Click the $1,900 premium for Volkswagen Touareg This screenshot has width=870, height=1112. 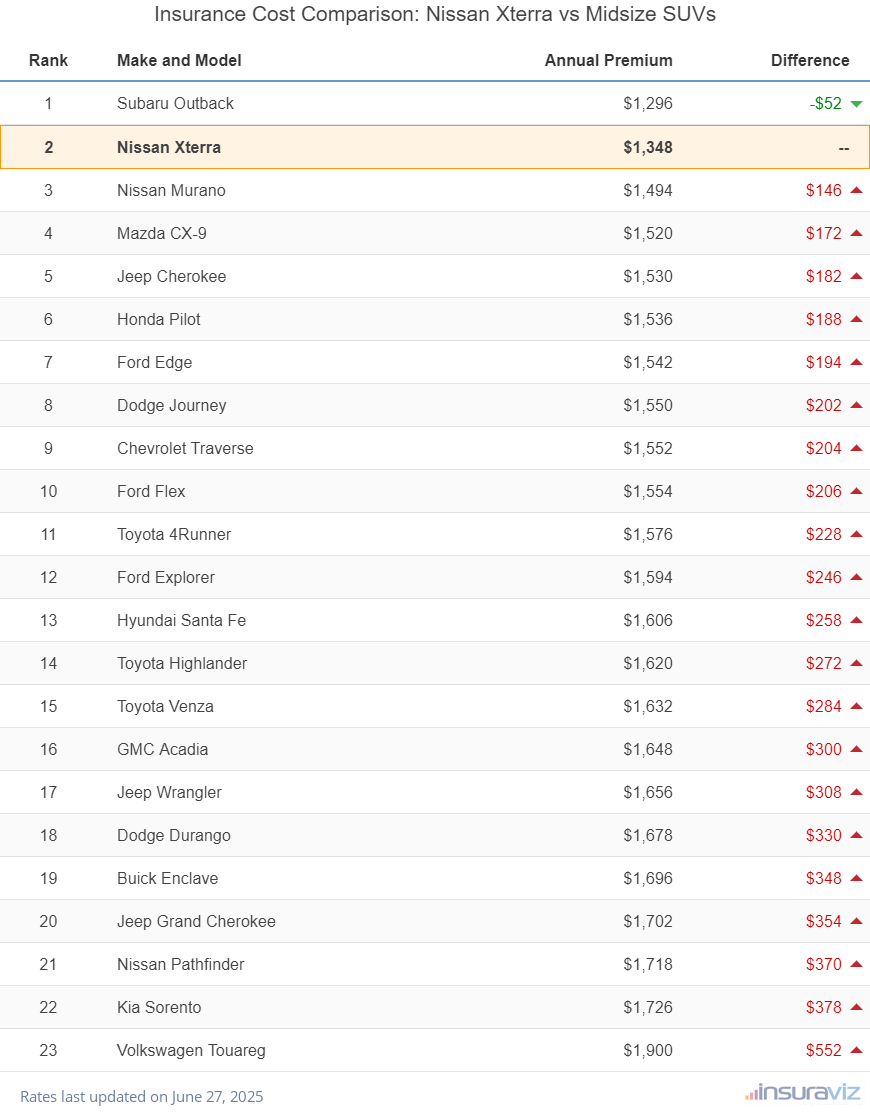tap(647, 1050)
